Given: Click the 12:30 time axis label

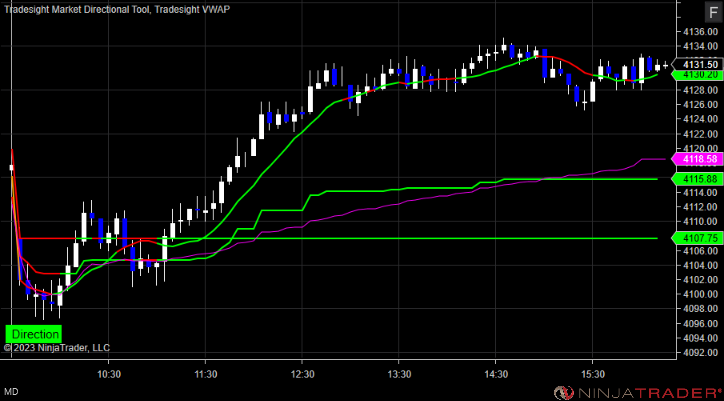Looking at the screenshot, I should tap(302, 372).
